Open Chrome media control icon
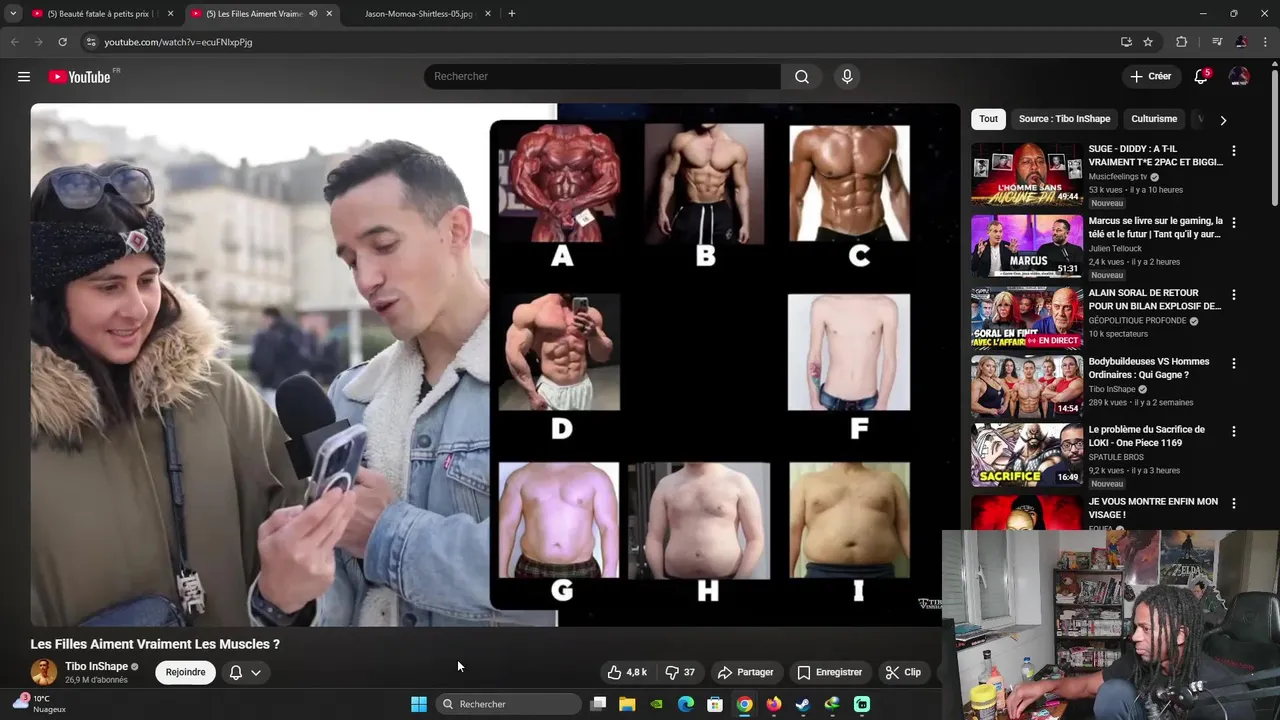 pos(1217,42)
